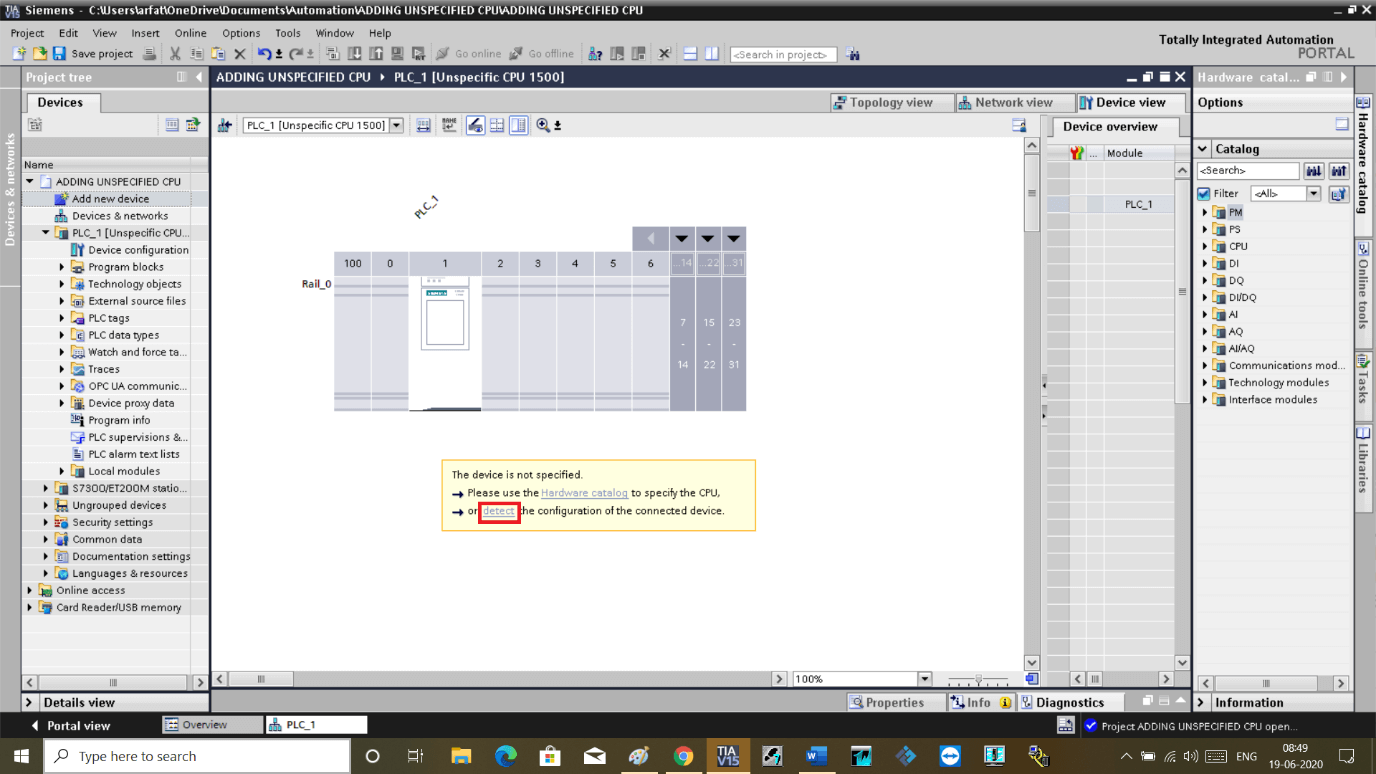Click the binoculars search icon
Image resolution: width=1376 pixels, height=774 pixels.
pos(853,53)
